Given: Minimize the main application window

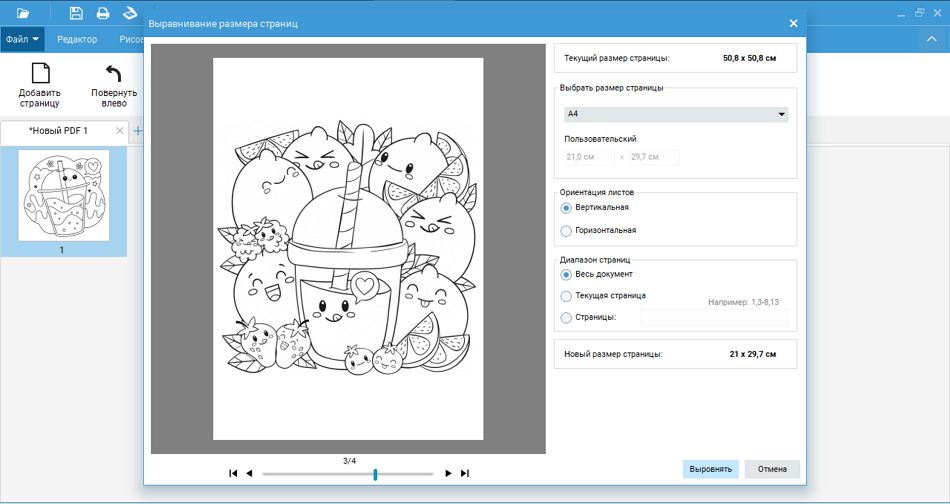Looking at the screenshot, I should point(902,13).
